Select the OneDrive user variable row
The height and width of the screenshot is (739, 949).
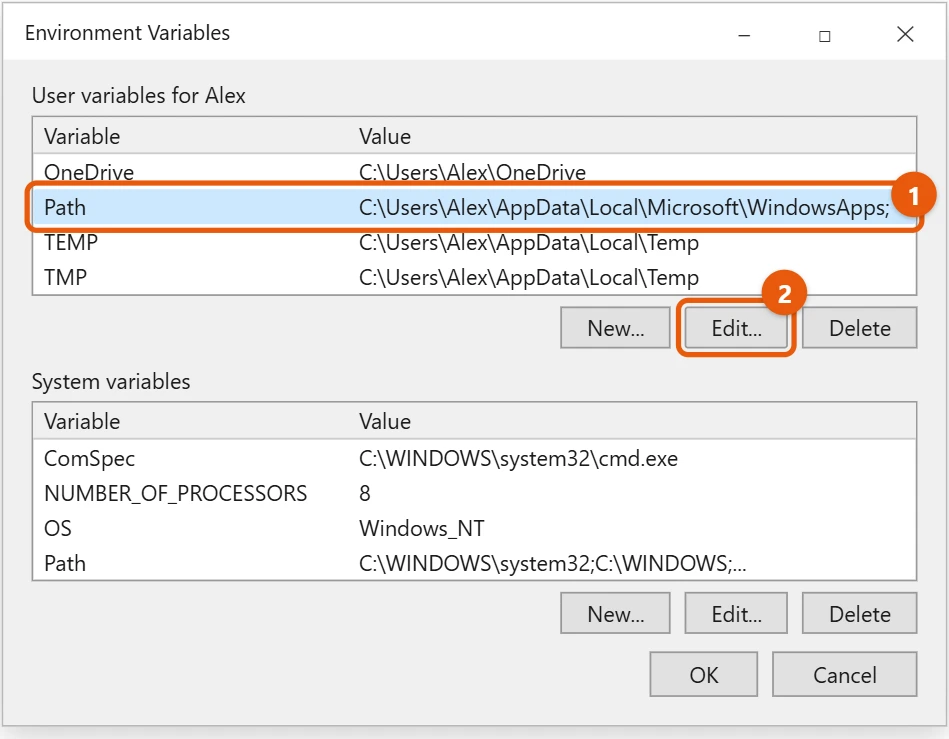[474, 172]
